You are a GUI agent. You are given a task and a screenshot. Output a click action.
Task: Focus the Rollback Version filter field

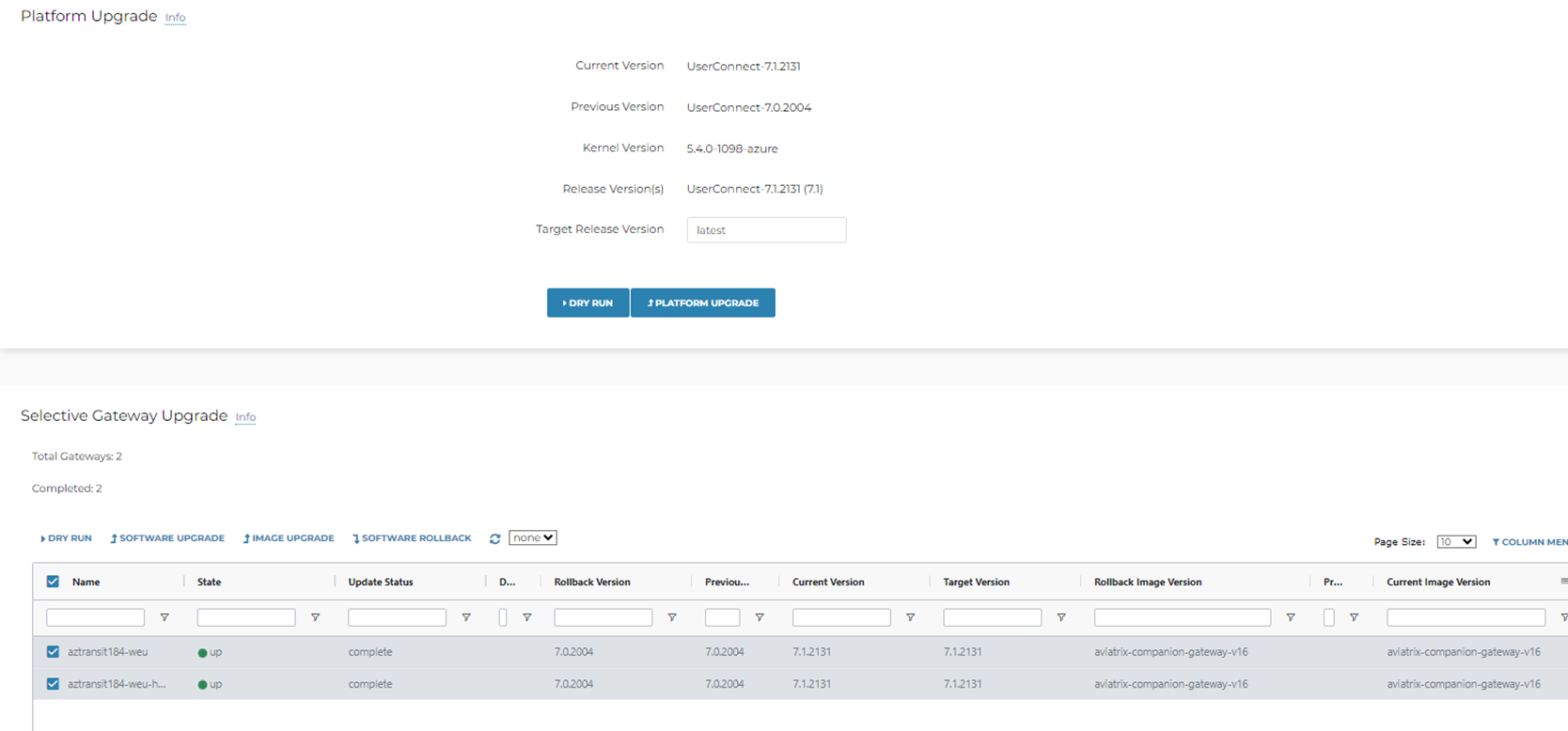pyautogui.click(x=603, y=617)
